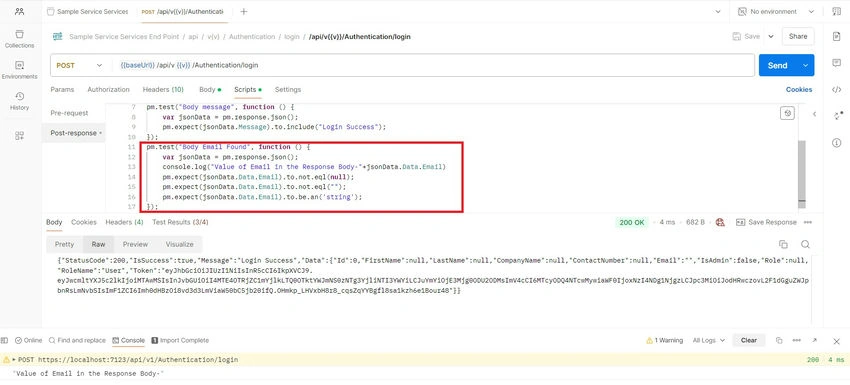This screenshot has height=385, width=850.
Task: Open the tabs overflow chevron
Action: pyautogui.click(x=718, y=11)
